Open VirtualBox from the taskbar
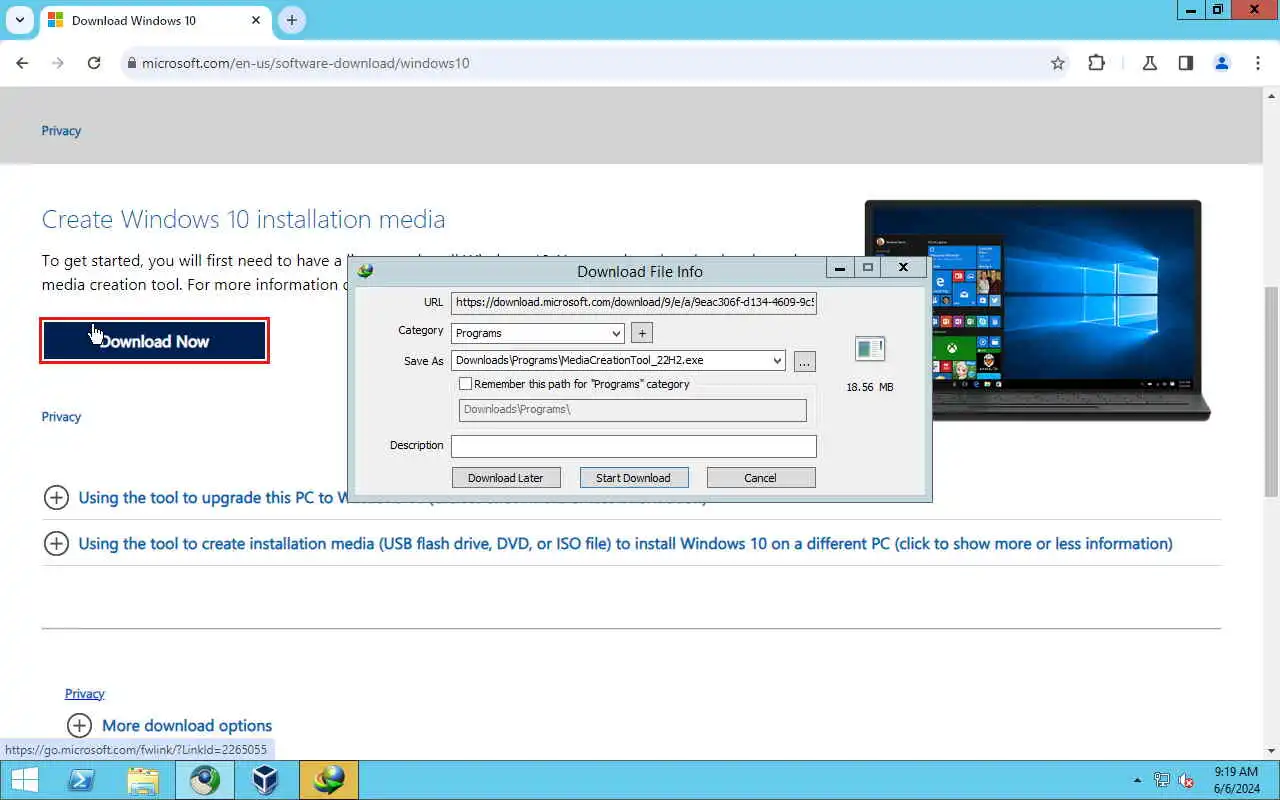1280x800 pixels. point(266,780)
